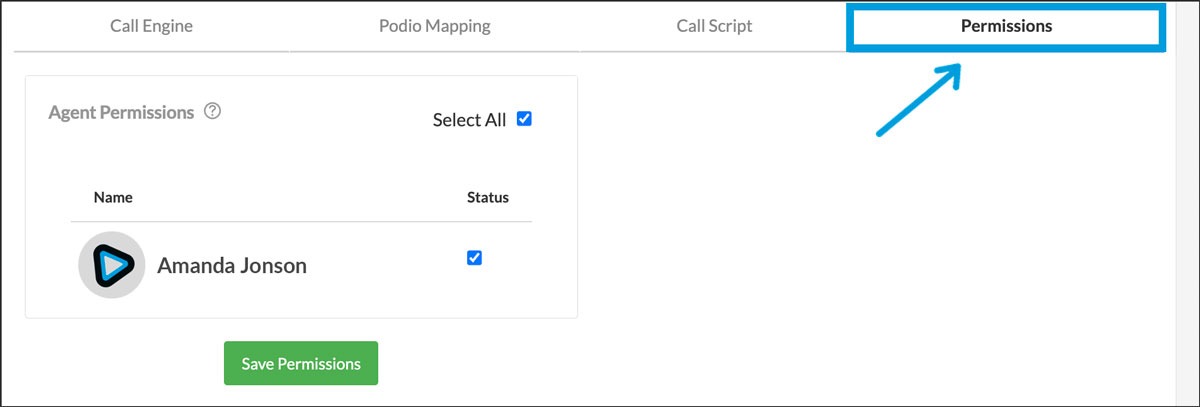The width and height of the screenshot is (1200, 407).
Task: Click the Agent Permissions heading
Action: coord(121,113)
